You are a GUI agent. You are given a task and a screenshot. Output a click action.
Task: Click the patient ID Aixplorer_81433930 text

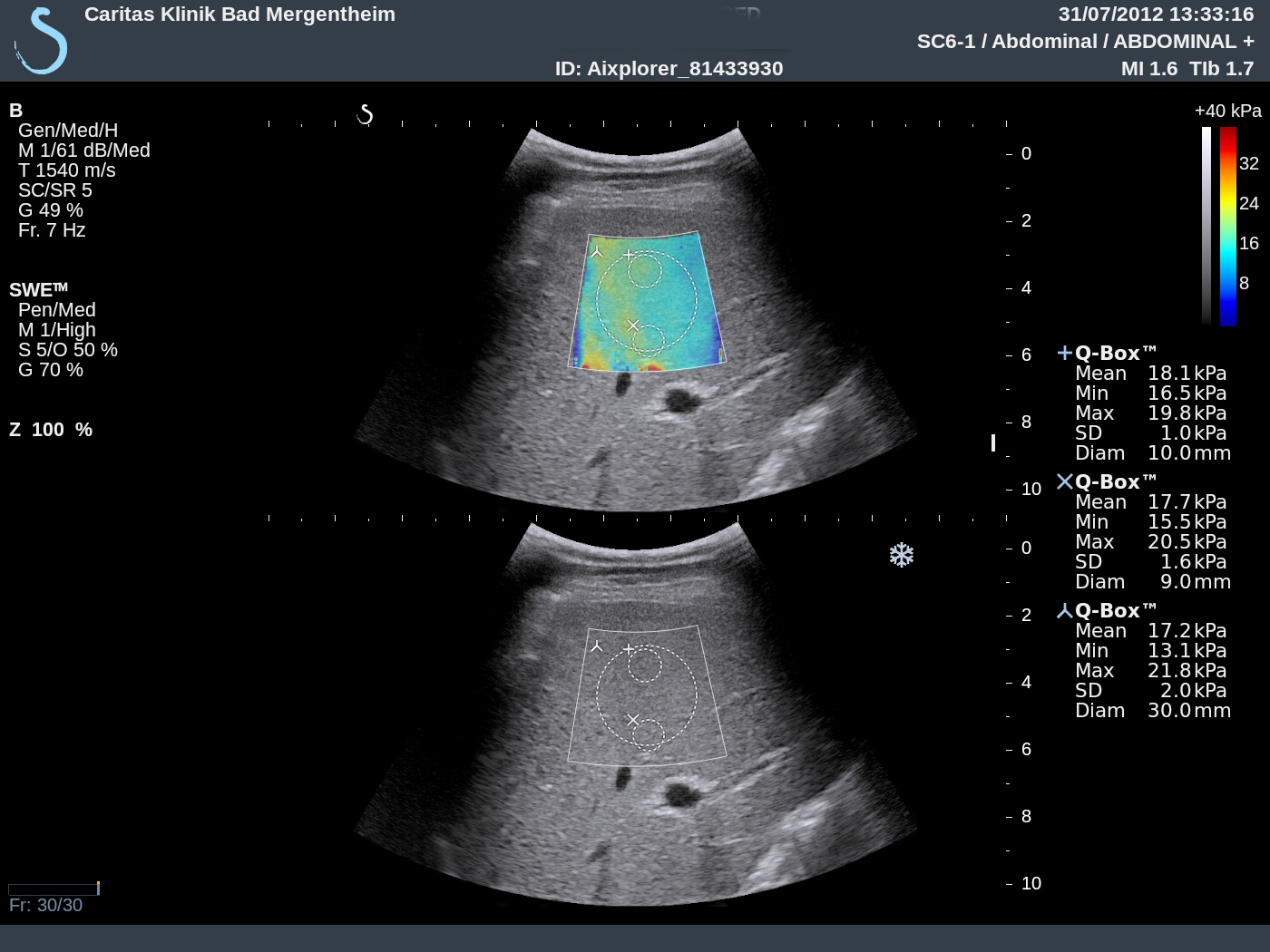pos(669,69)
